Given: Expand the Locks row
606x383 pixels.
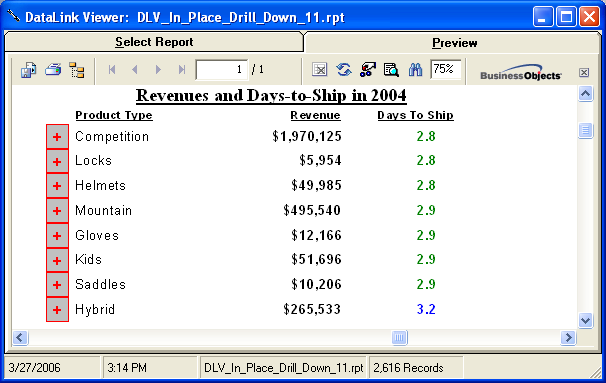Looking at the screenshot, I should [x=57, y=161].
